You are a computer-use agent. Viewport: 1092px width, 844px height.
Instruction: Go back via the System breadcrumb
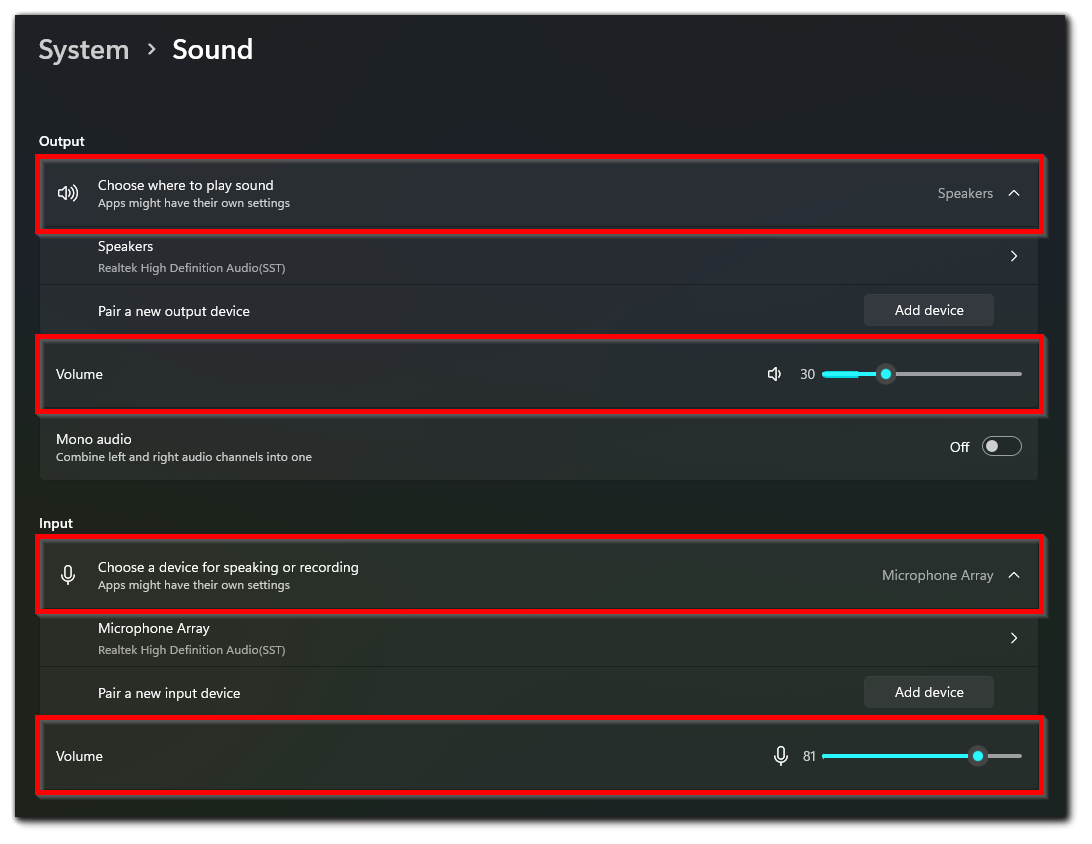pos(83,49)
